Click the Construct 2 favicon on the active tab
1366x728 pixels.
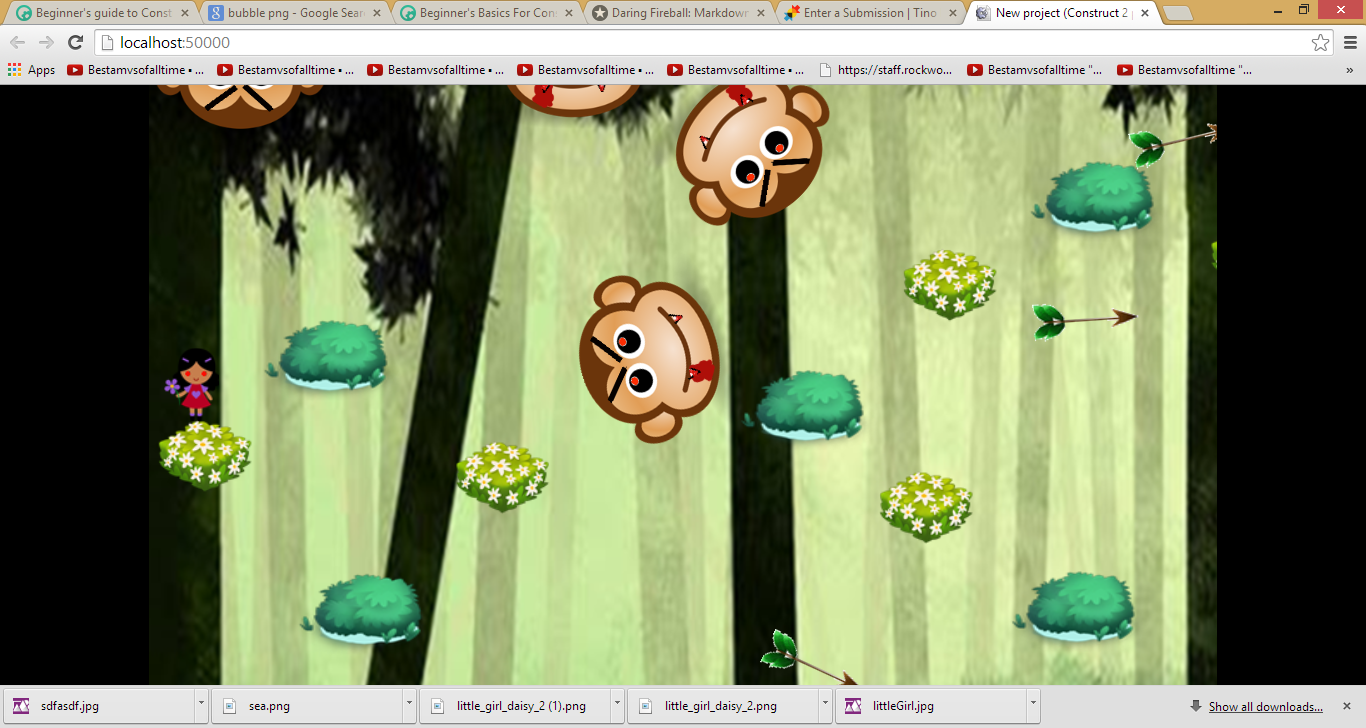pos(983,13)
